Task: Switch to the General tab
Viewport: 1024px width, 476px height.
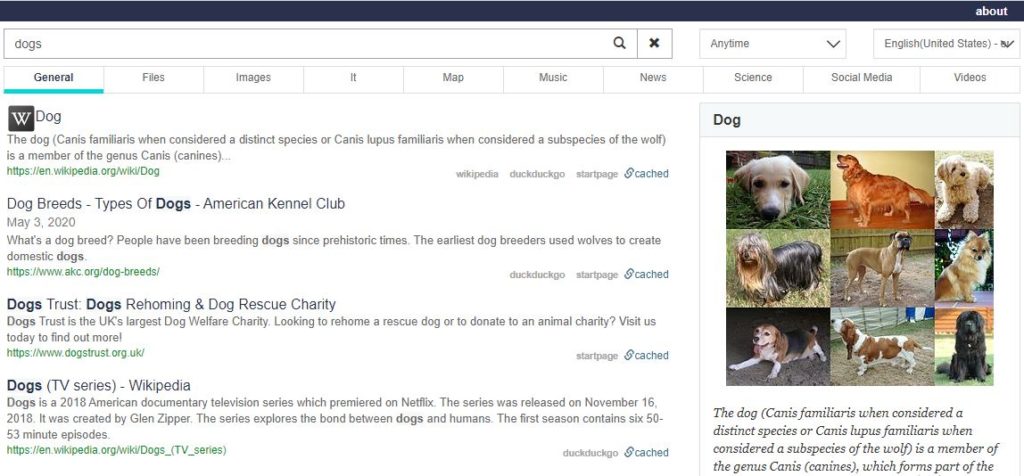Action: click(x=54, y=78)
